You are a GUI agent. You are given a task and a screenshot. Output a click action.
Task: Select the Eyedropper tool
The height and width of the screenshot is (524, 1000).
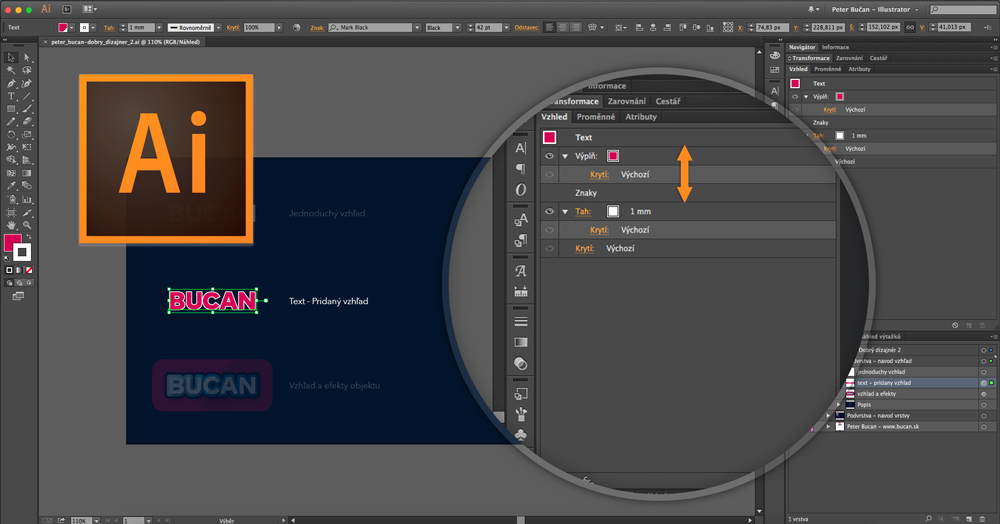click(x=11, y=186)
